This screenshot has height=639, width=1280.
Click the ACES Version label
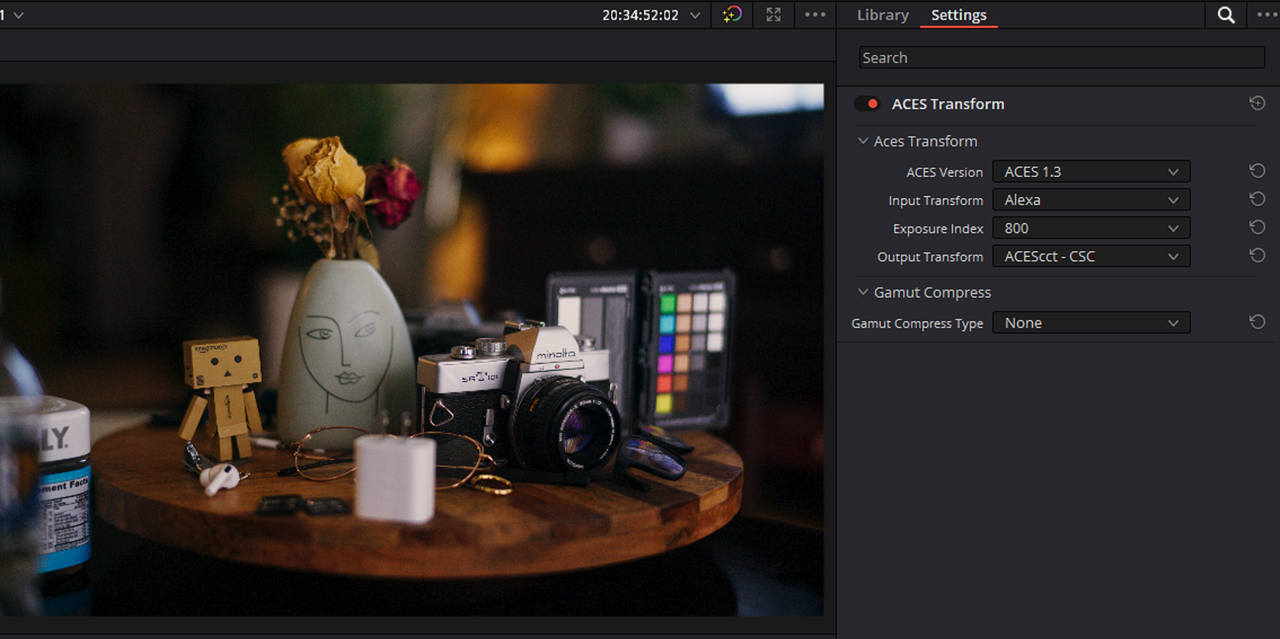pyautogui.click(x=945, y=172)
